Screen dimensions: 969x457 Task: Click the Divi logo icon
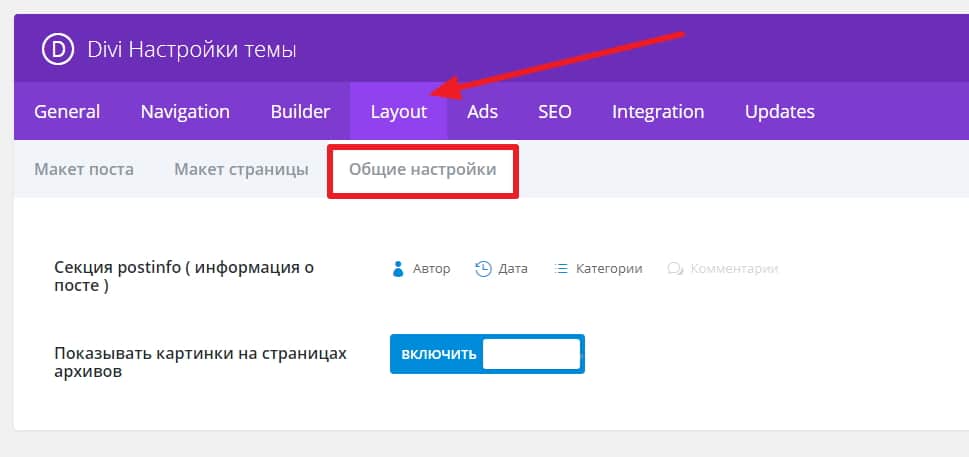click(58, 49)
